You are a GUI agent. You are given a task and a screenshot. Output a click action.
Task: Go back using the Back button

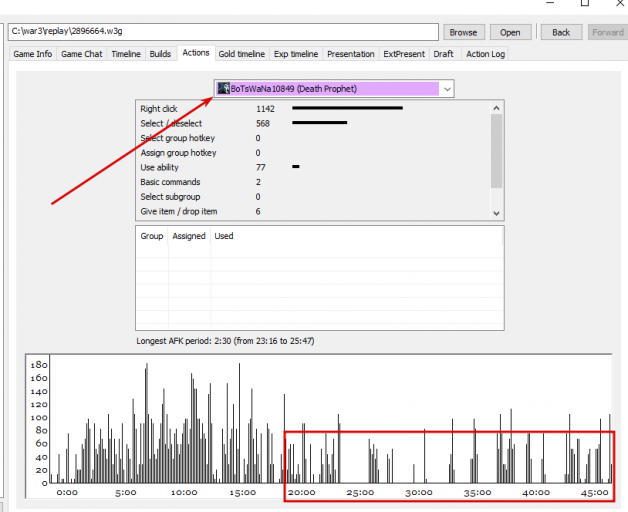[x=561, y=32]
